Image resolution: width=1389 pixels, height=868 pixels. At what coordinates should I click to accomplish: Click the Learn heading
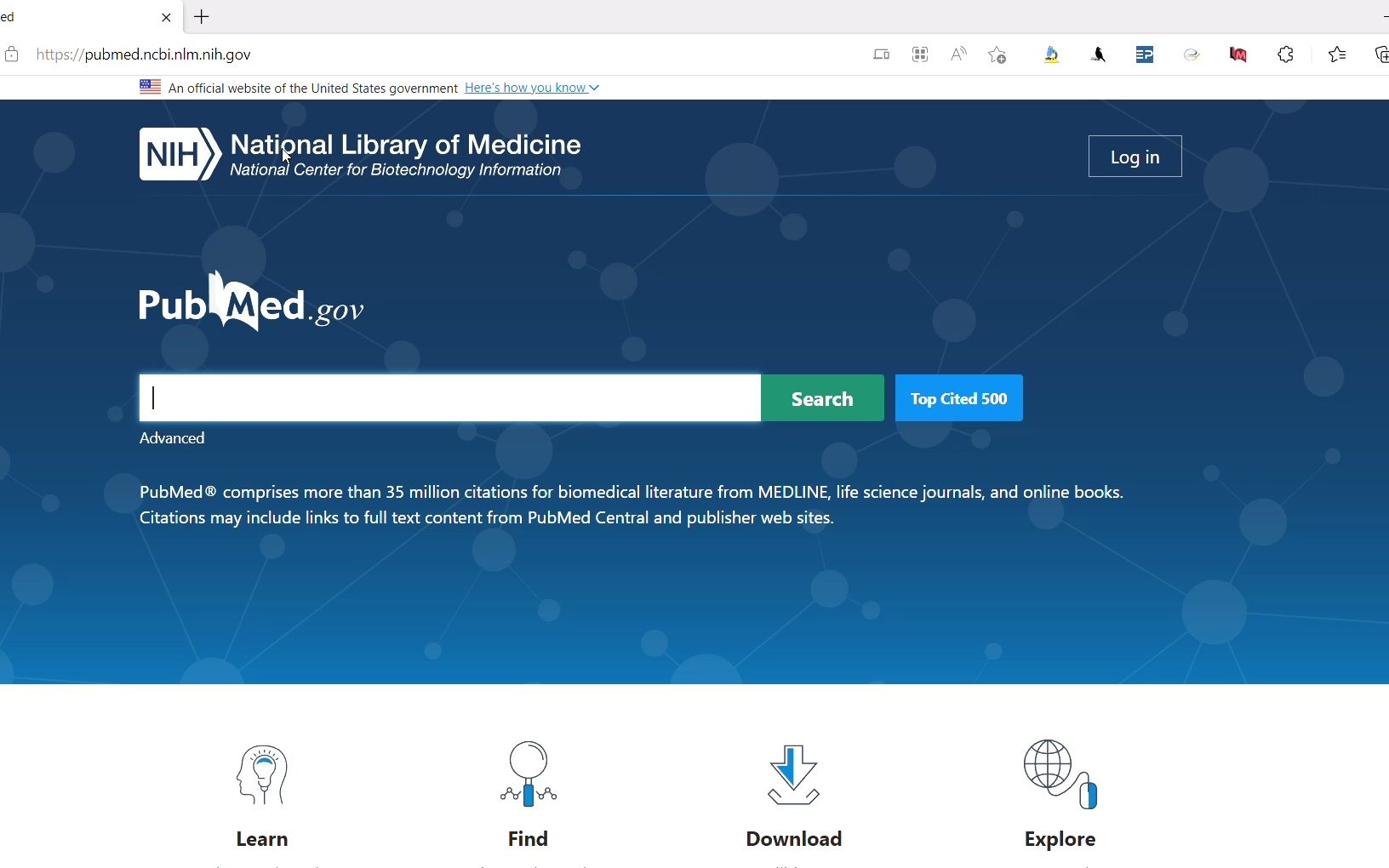coord(262,839)
